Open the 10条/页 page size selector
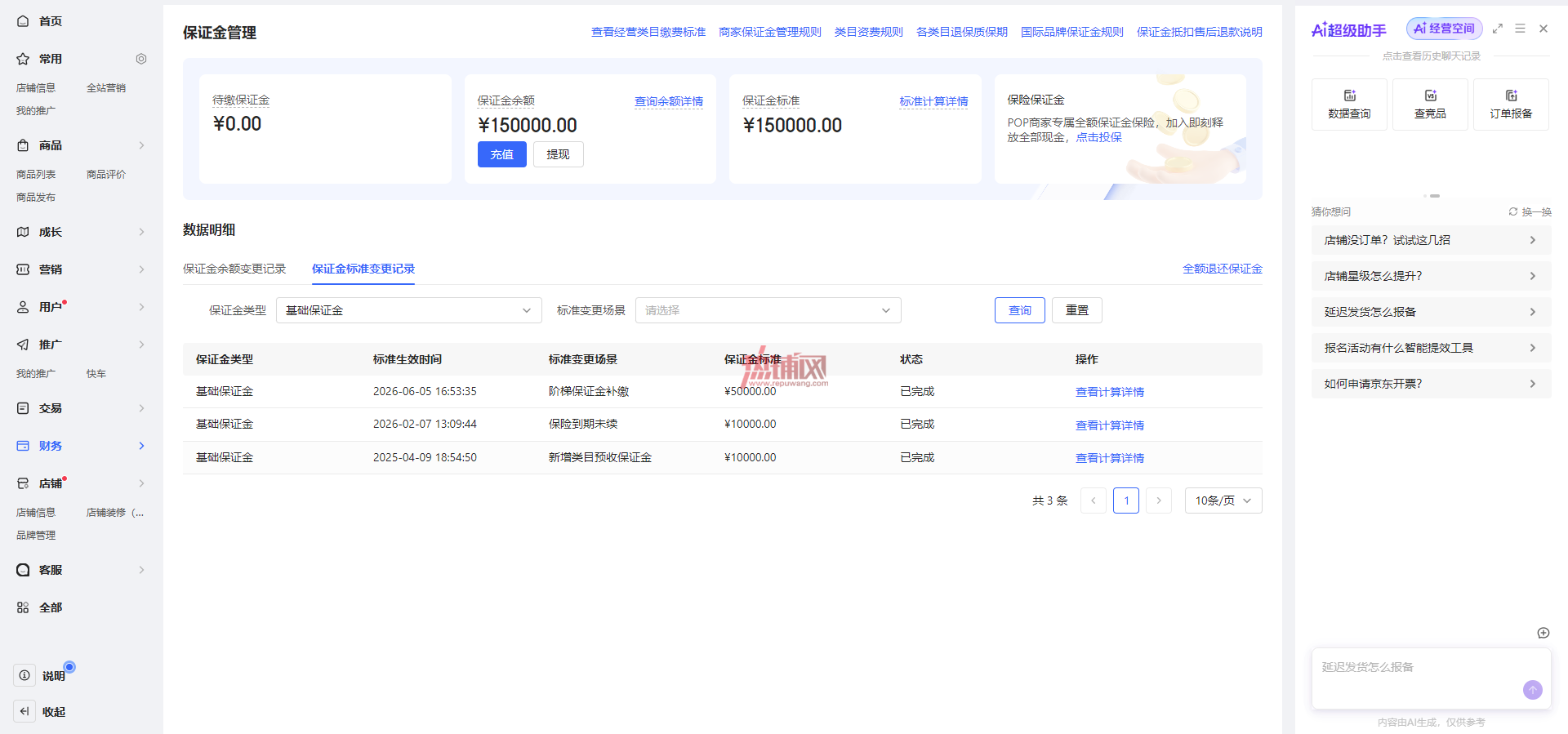 point(1223,500)
